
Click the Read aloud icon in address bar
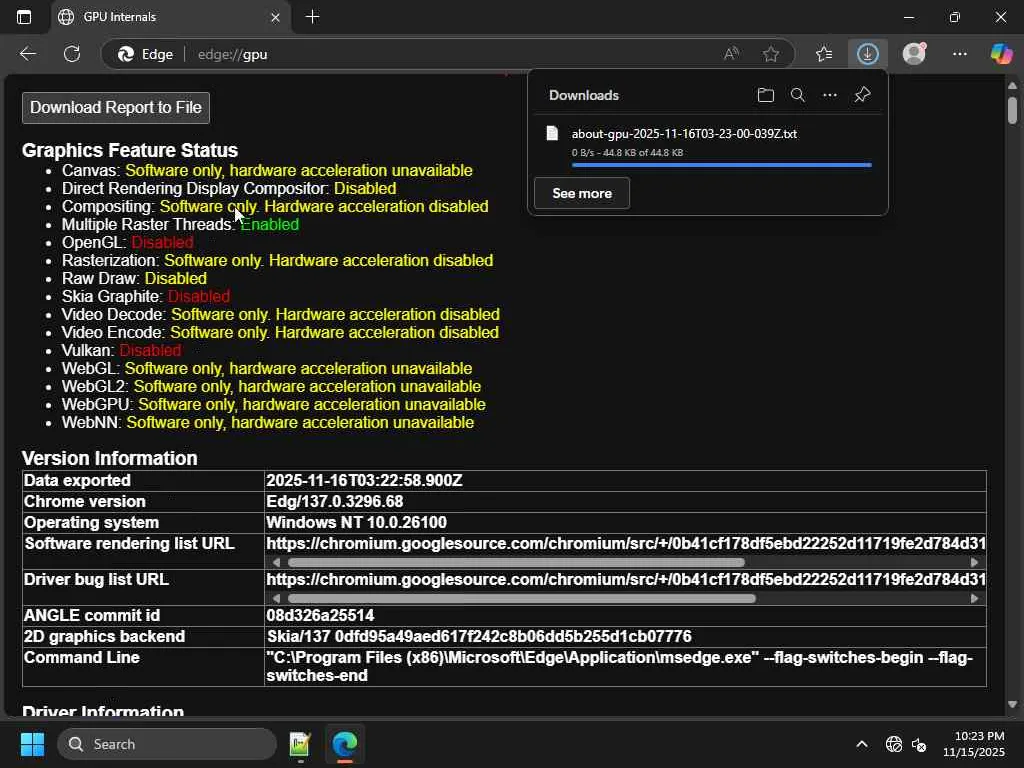[x=731, y=54]
